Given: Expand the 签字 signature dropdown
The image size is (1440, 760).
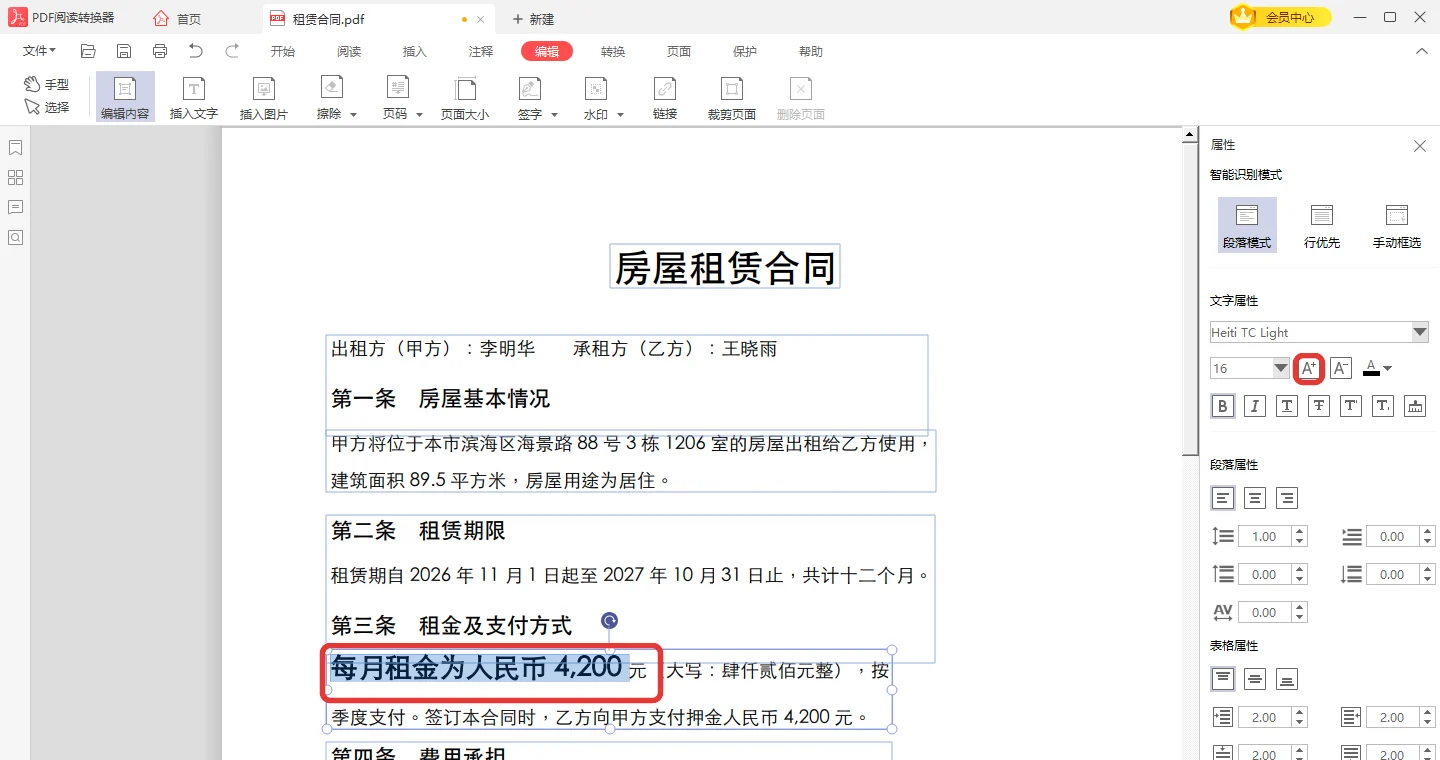Looking at the screenshot, I should pyautogui.click(x=554, y=115).
